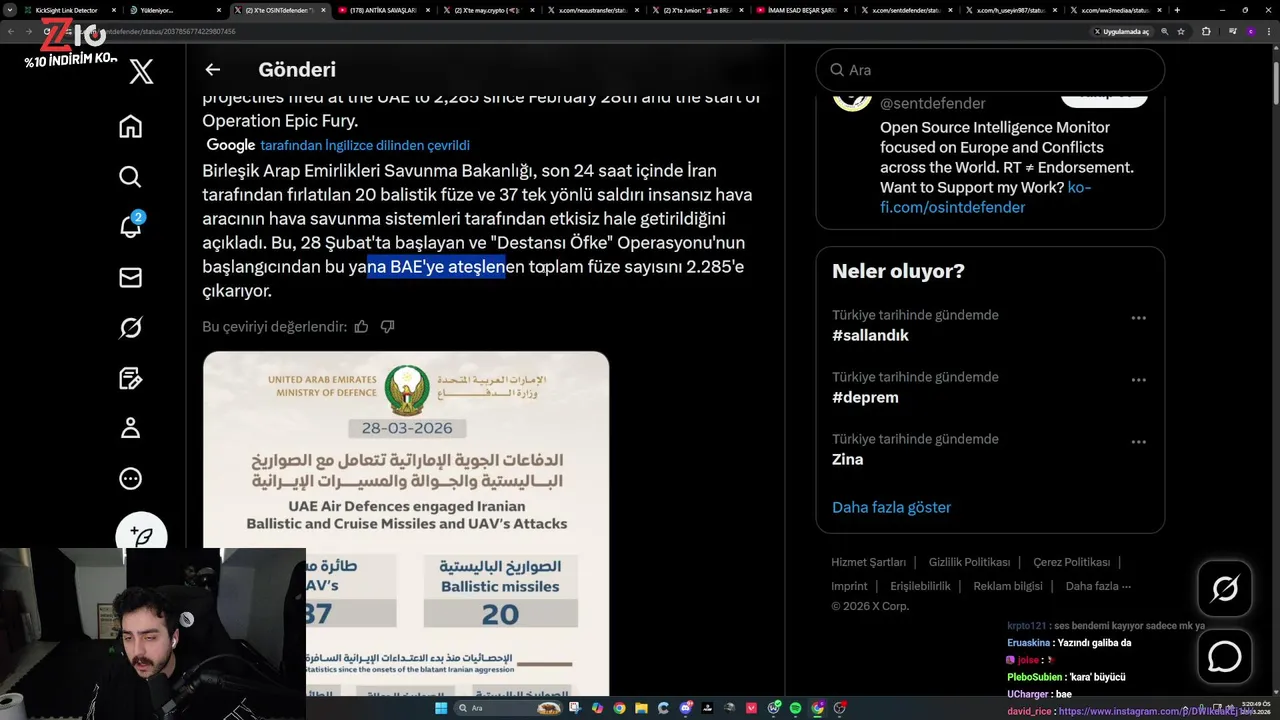This screenshot has height=720, width=1280.
Task: Open the Home feed from sidebar
Action: click(x=130, y=127)
